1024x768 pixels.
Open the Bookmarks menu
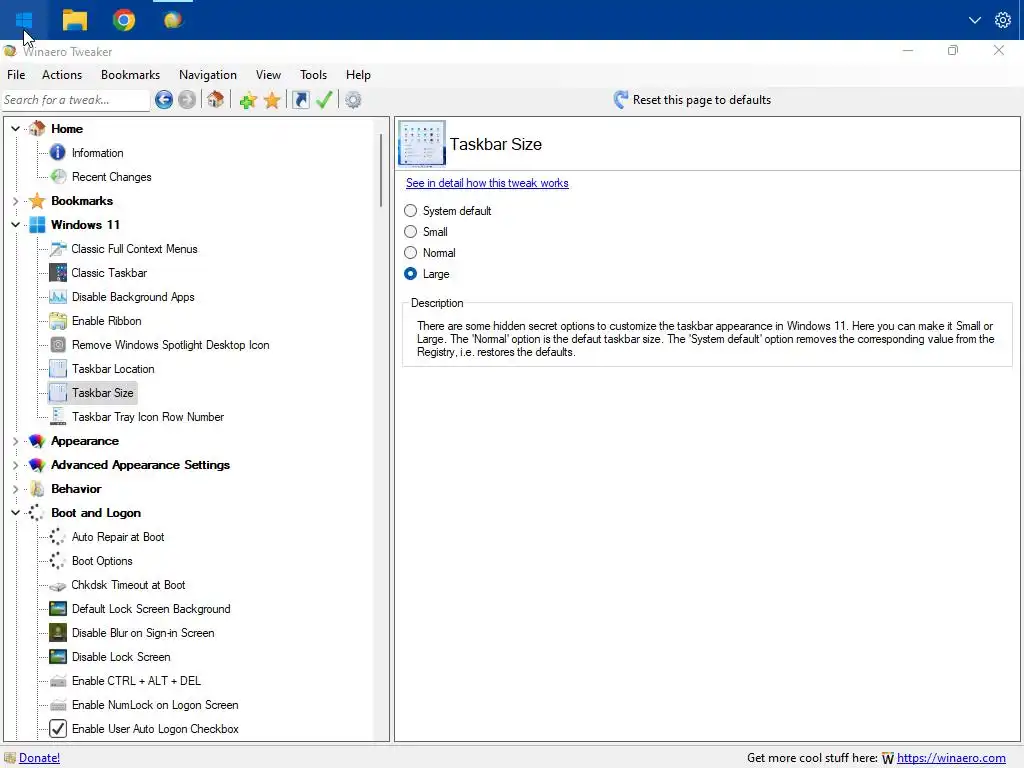coord(130,74)
